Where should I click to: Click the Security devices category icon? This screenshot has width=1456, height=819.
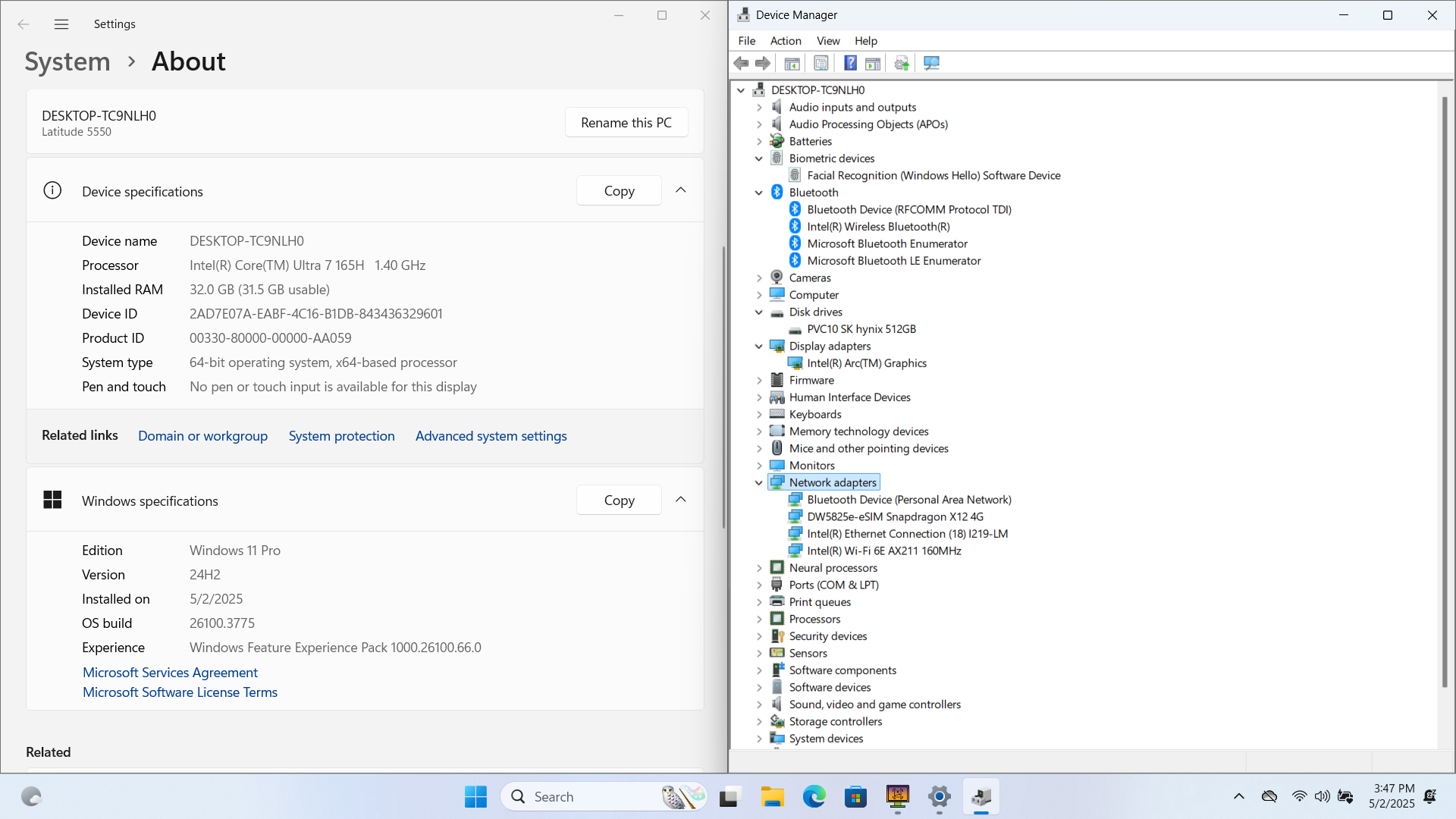[777, 636]
